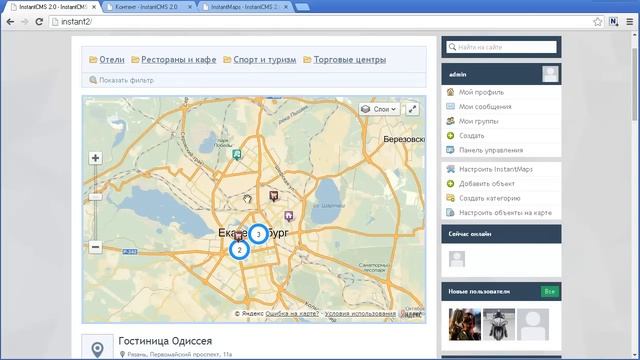This screenshot has width=640, height=360.
Task: Click the green Все button for new users
Action: click(550, 291)
